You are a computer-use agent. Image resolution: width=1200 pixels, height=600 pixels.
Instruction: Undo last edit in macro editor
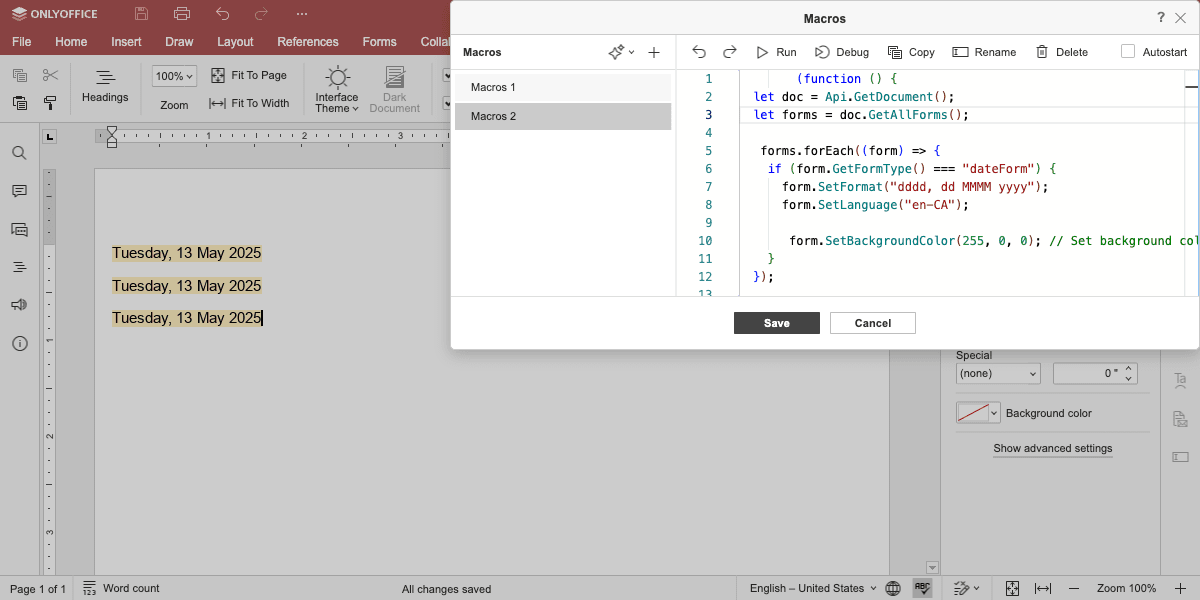coord(699,52)
